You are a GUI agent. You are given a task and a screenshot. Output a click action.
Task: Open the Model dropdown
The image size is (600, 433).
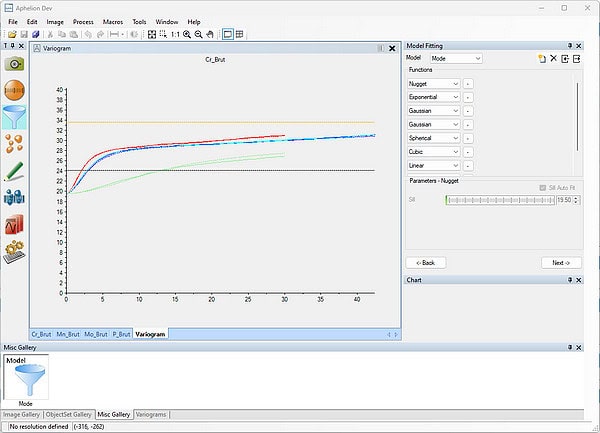click(x=456, y=59)
